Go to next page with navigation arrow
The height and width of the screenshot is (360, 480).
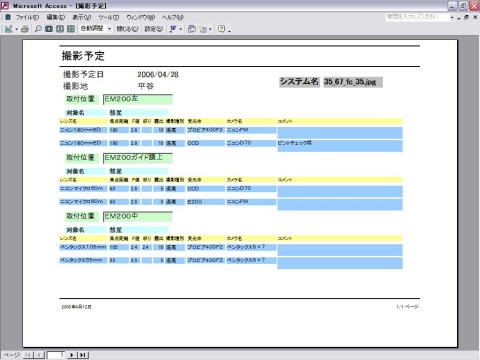point(71,355)
